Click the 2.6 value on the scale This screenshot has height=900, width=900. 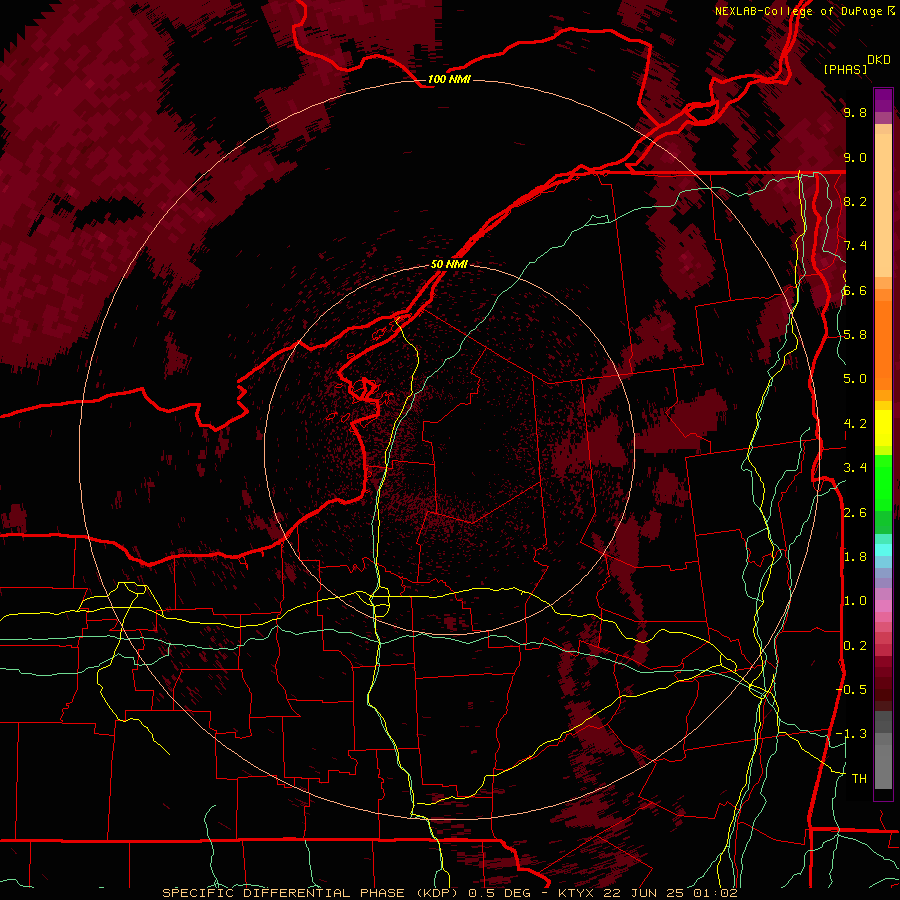tap(855, 513)
